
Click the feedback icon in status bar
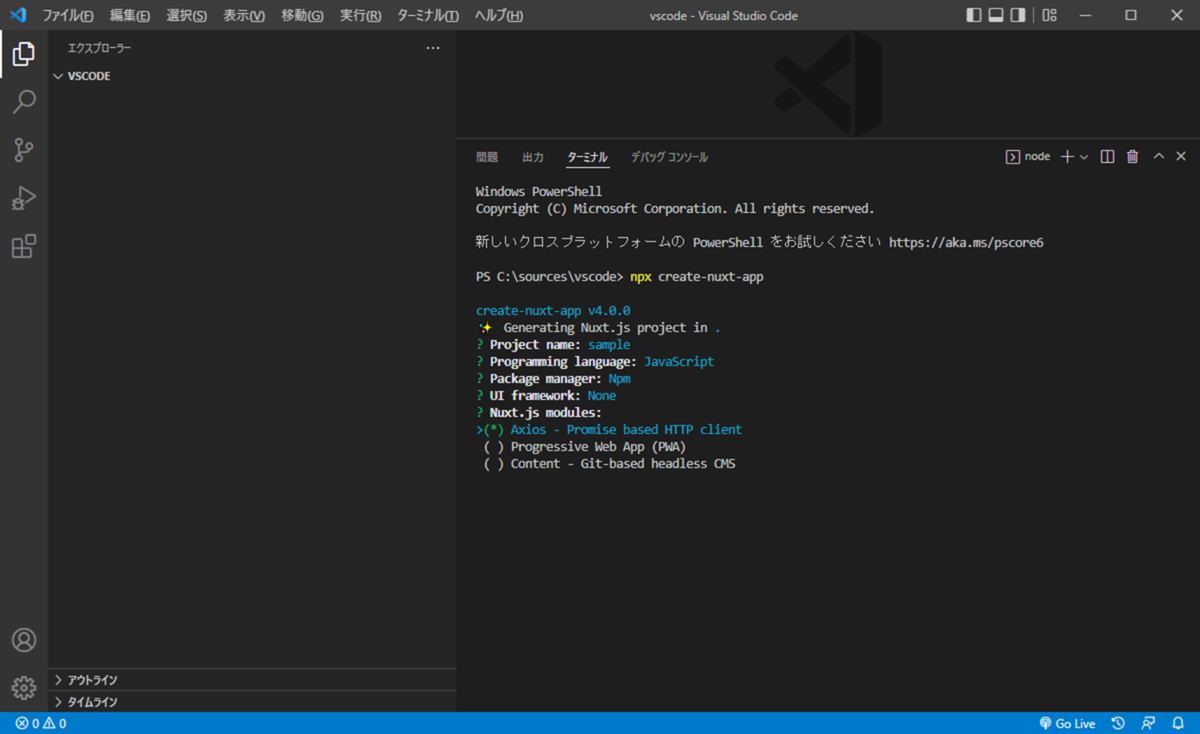tap(1148, 723)
